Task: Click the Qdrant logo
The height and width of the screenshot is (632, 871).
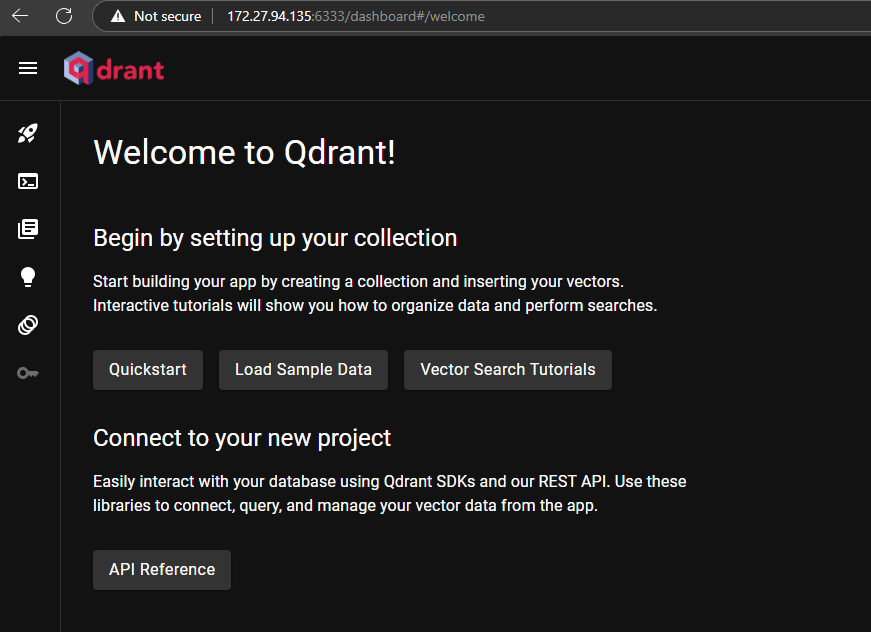Action: (114, 68)
